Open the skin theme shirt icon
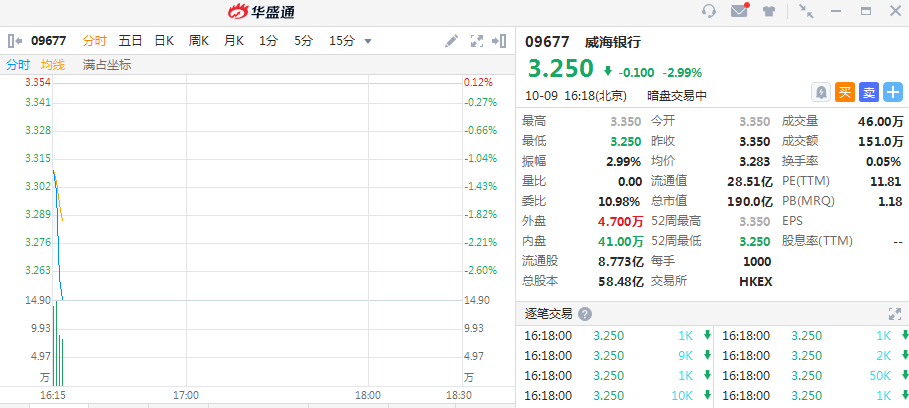 (x=769, y=11)
